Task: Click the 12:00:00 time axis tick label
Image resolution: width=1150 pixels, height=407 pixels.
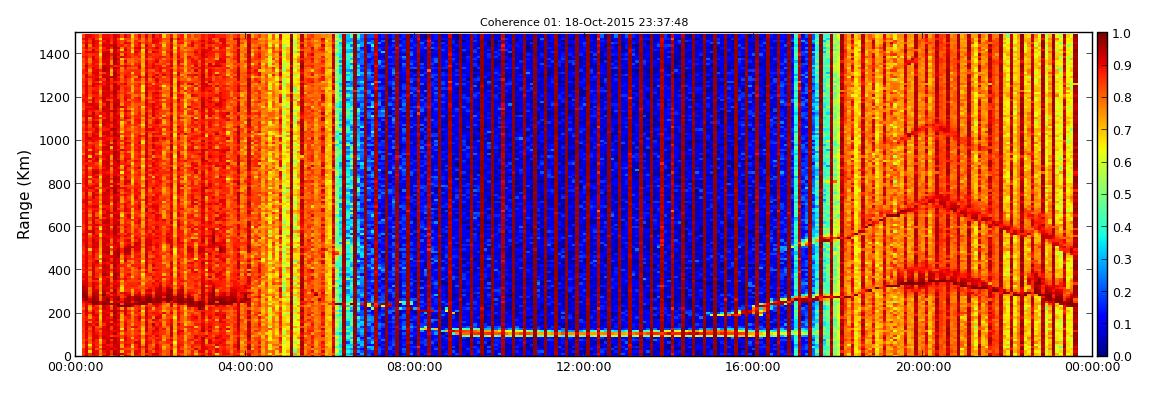Action: coord(582,367)
